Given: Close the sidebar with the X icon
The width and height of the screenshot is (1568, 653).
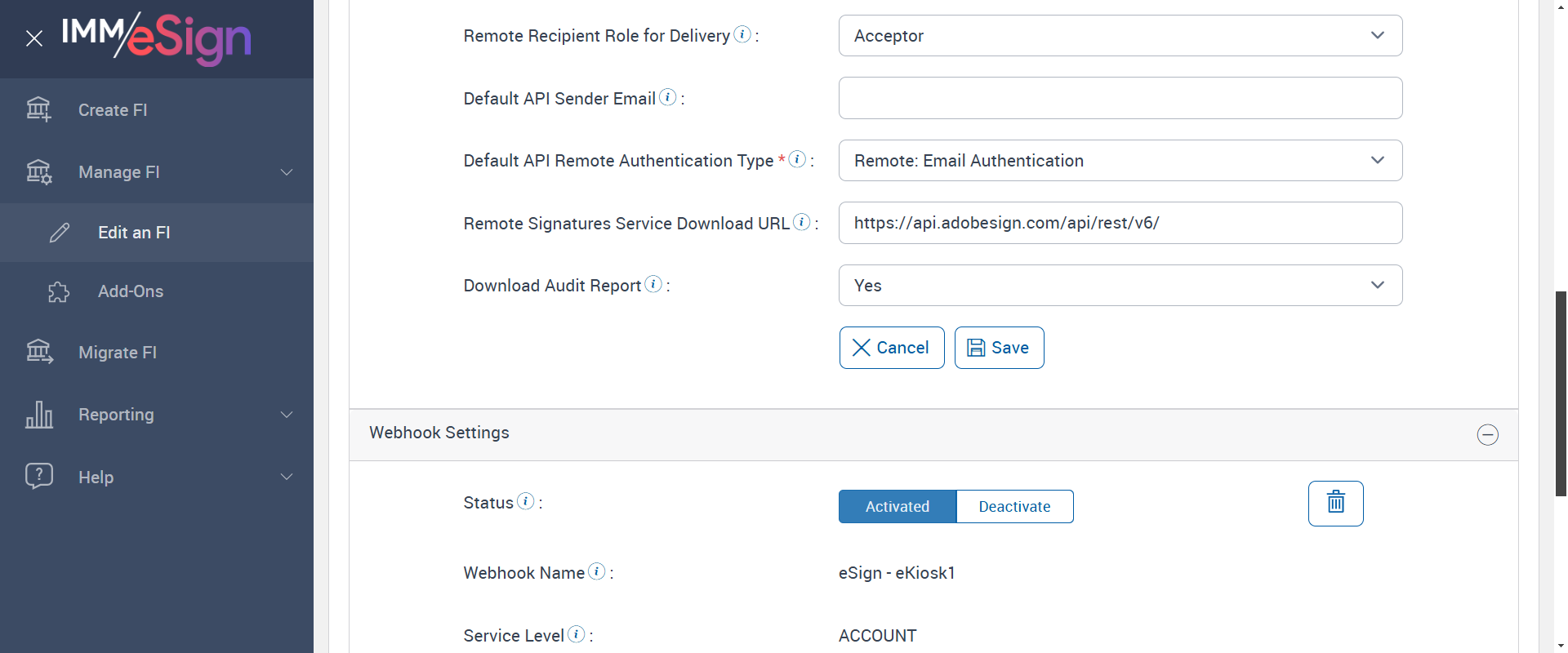Looking at the screenshot, I should tap(34, 38).
